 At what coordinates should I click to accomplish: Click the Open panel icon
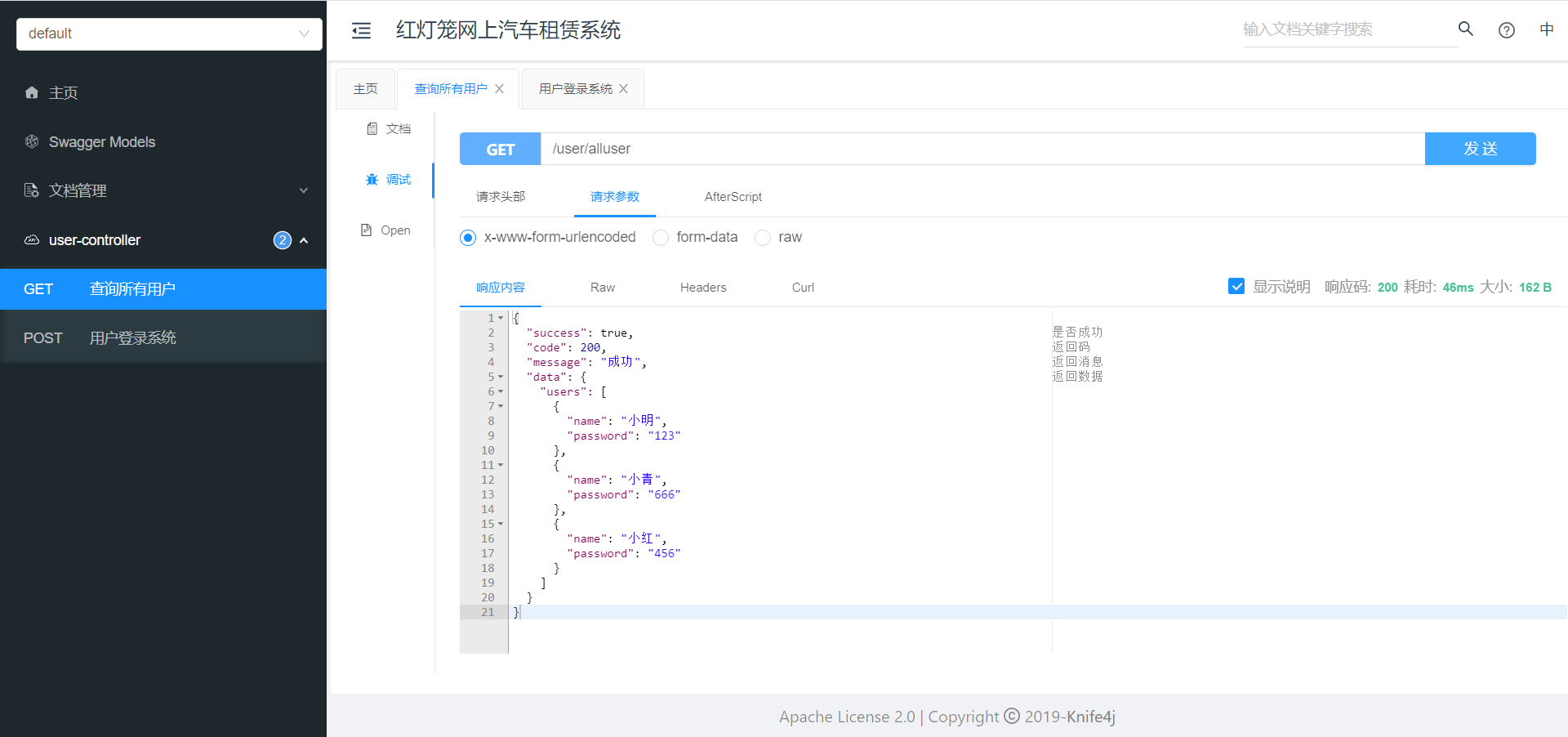pyautogui.click(x=367, y=230)
